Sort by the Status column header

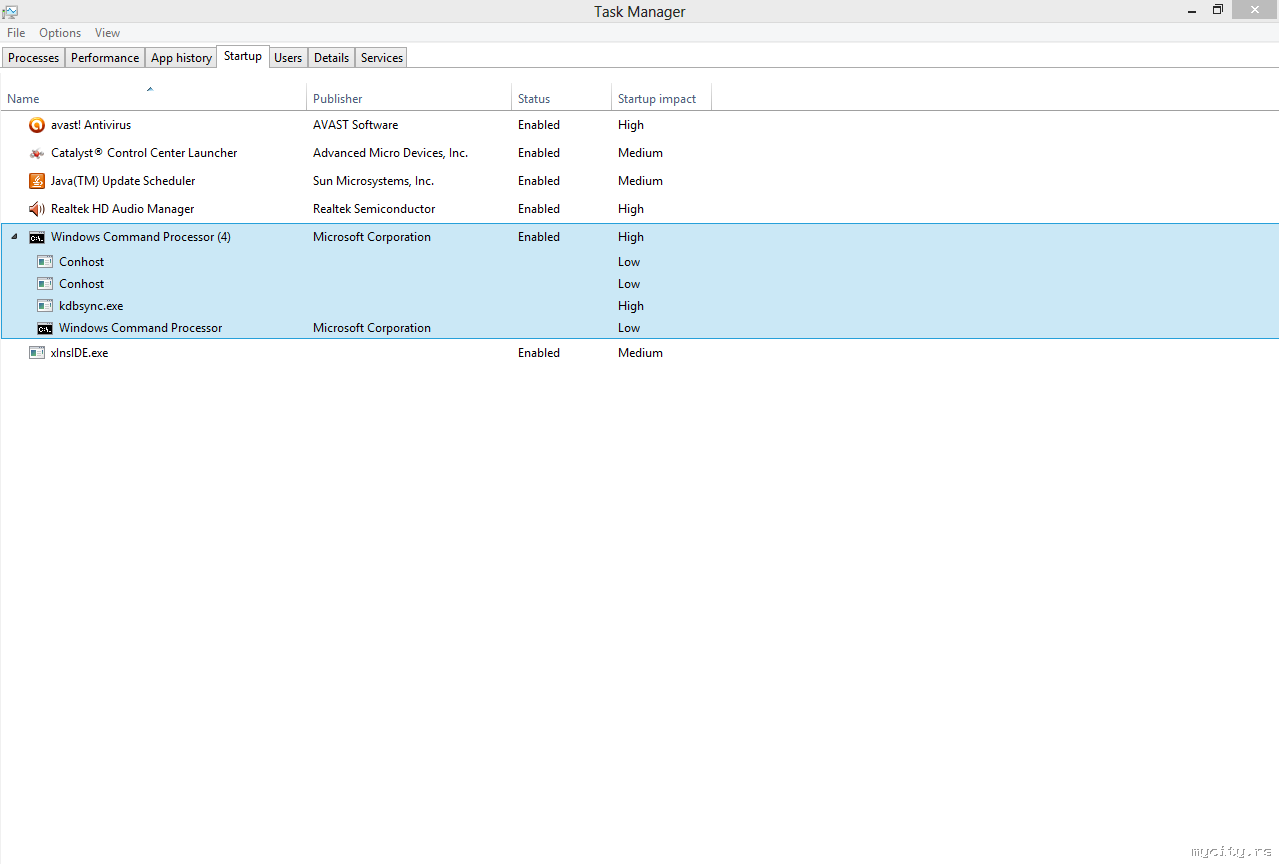point(561,98)
